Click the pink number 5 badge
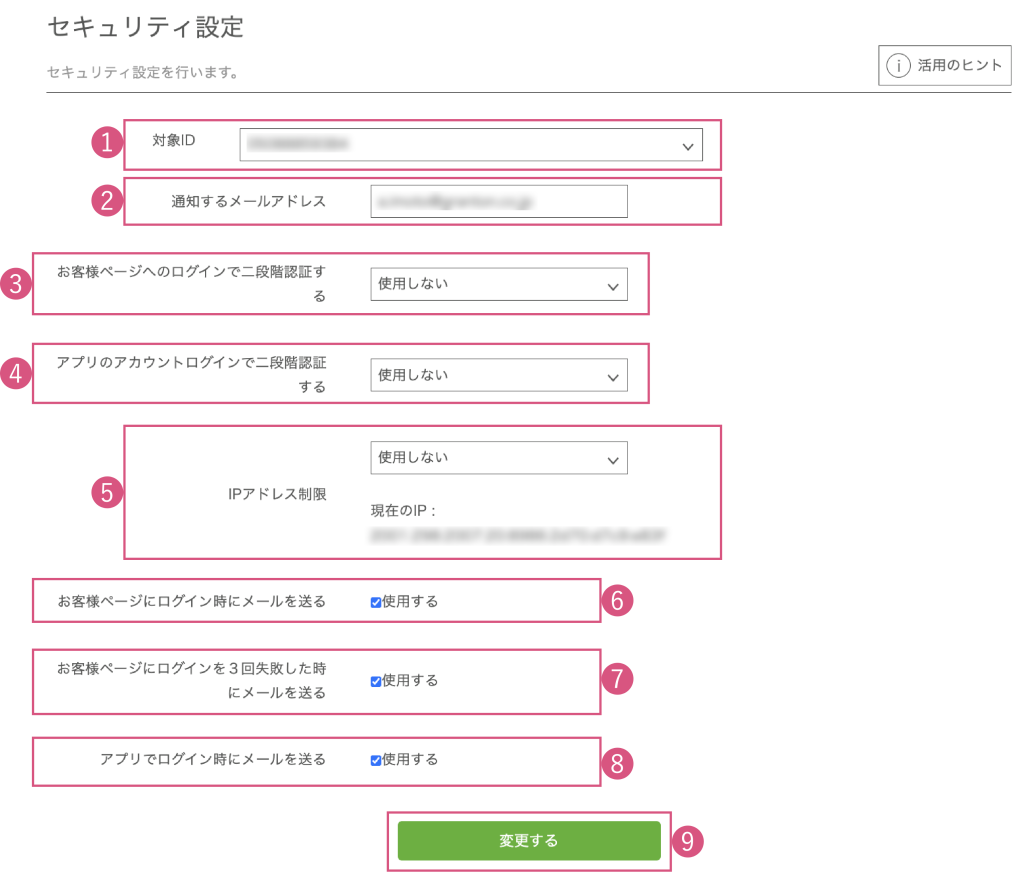1024x879 pixels. (x=106, y=492)
